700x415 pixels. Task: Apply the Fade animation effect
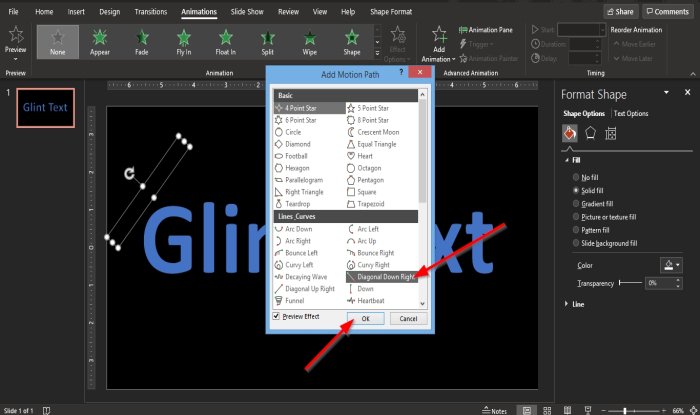pyautogui.click(x=142, y=42)
